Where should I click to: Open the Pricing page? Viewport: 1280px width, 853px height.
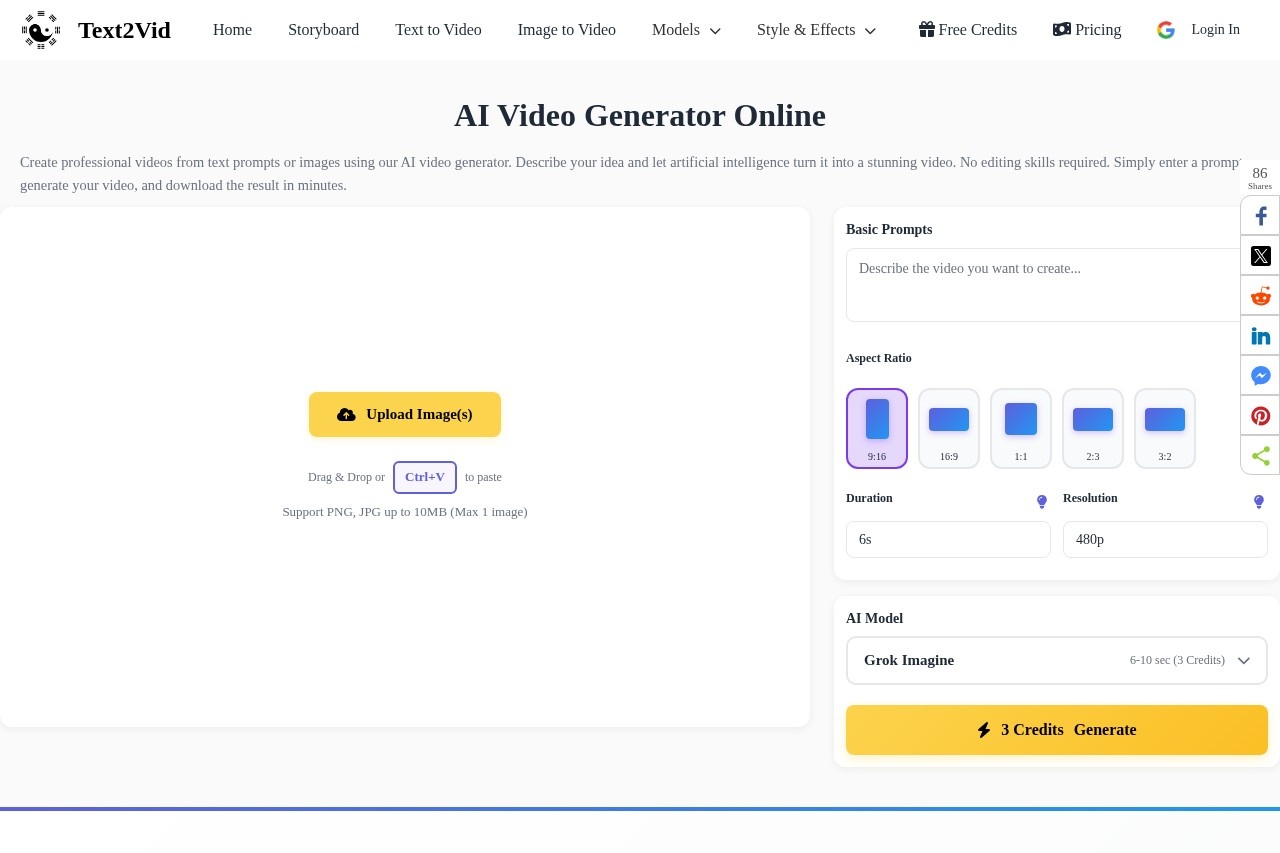click(x=1087, y=30)
